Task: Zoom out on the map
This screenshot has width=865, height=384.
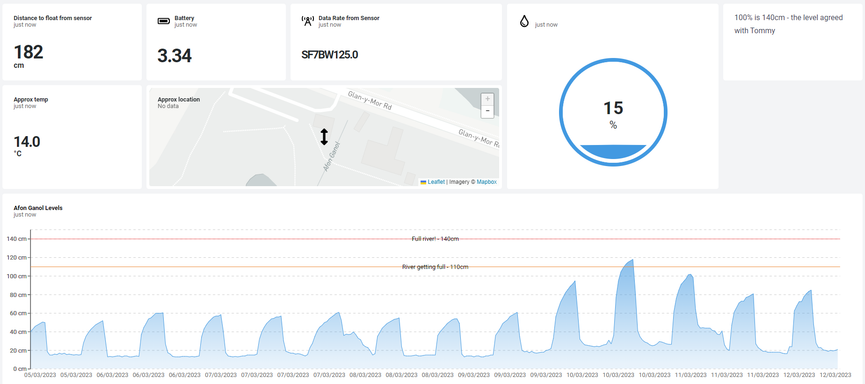Action: point(487,111)
